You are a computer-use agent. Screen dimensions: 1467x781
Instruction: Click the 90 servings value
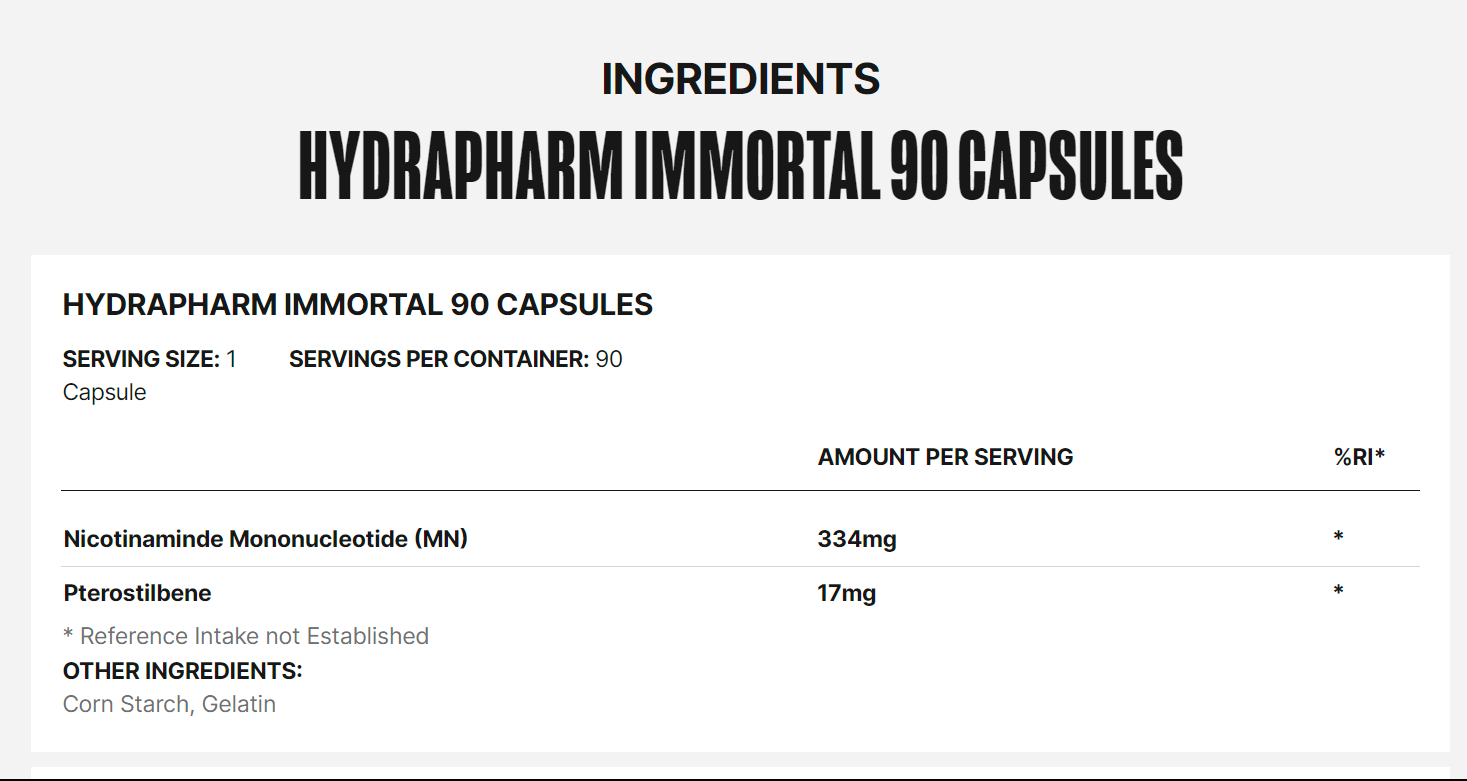(609, 359)
